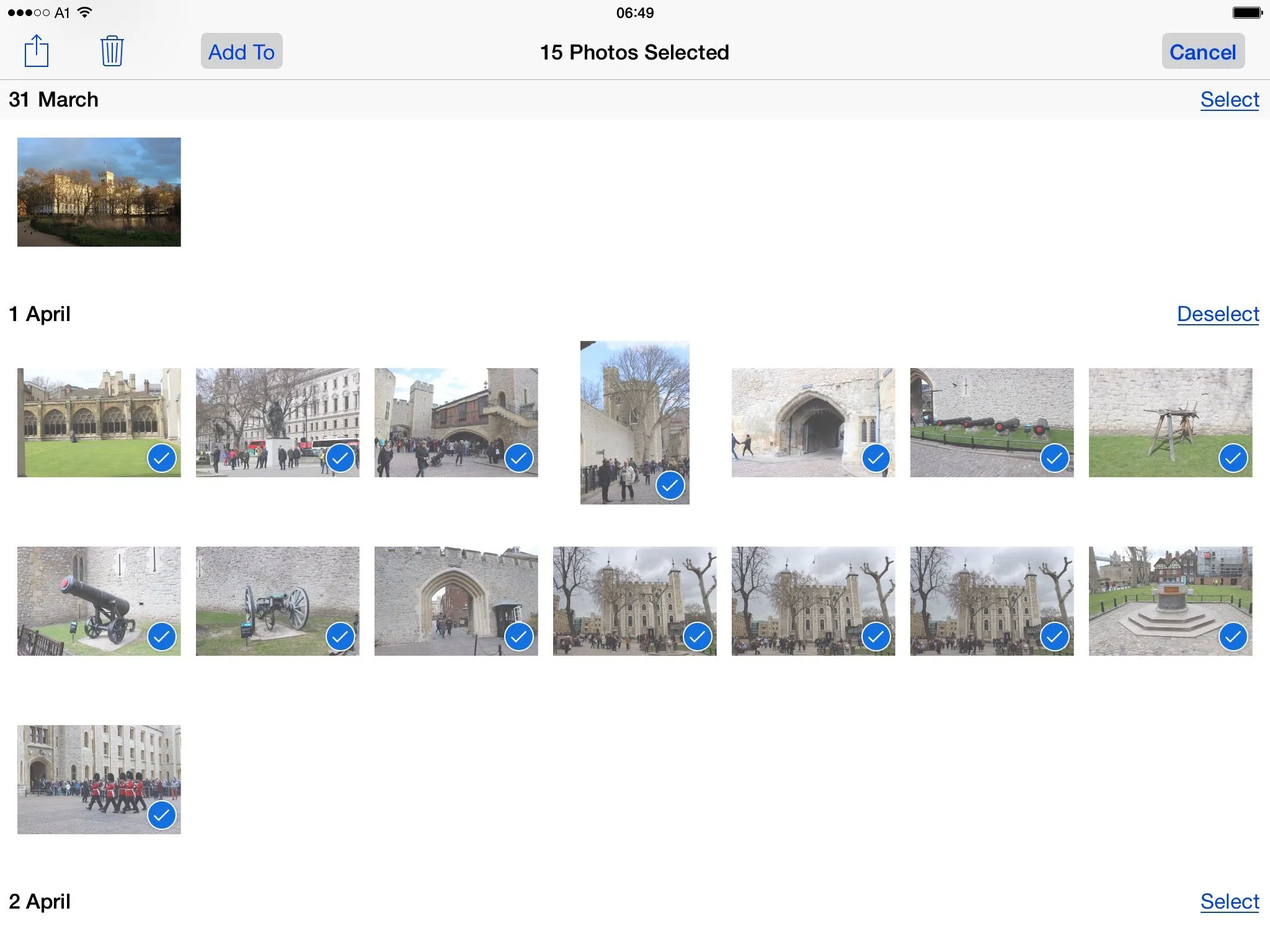Select all photos from 2 April

[x=1229, y=901]
